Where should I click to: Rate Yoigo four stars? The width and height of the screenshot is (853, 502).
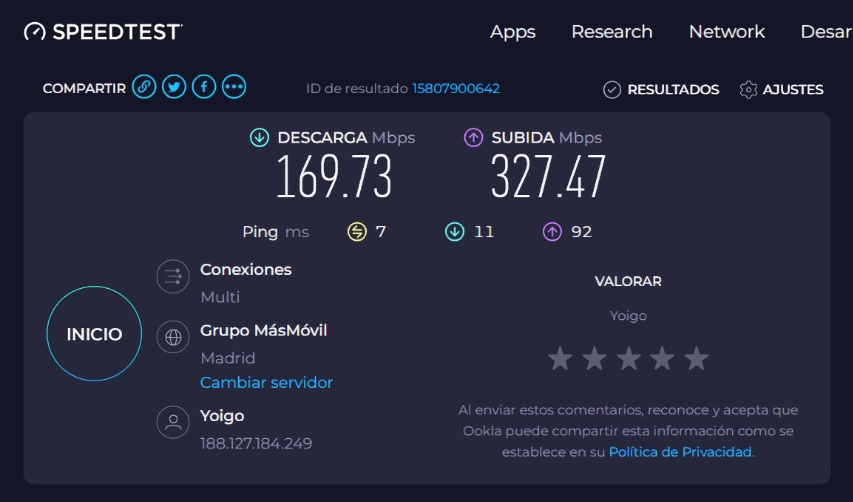tap(663, 359)
